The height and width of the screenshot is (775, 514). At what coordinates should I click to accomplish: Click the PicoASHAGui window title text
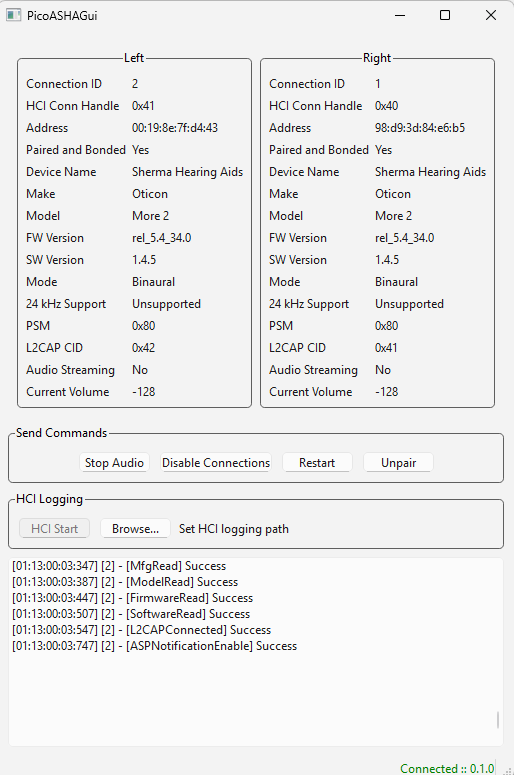[62, 16]
